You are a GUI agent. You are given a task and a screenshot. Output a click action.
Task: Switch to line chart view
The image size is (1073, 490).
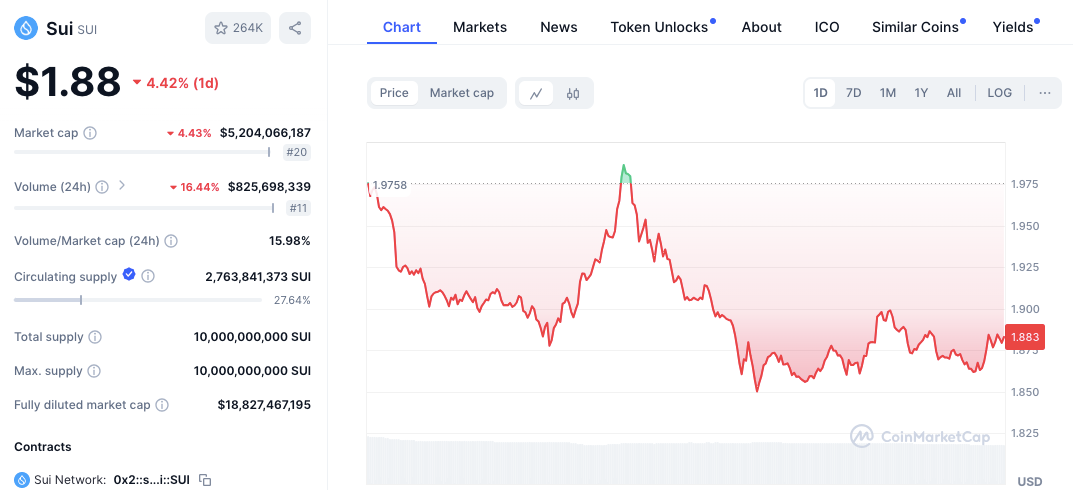coord(536,93)
